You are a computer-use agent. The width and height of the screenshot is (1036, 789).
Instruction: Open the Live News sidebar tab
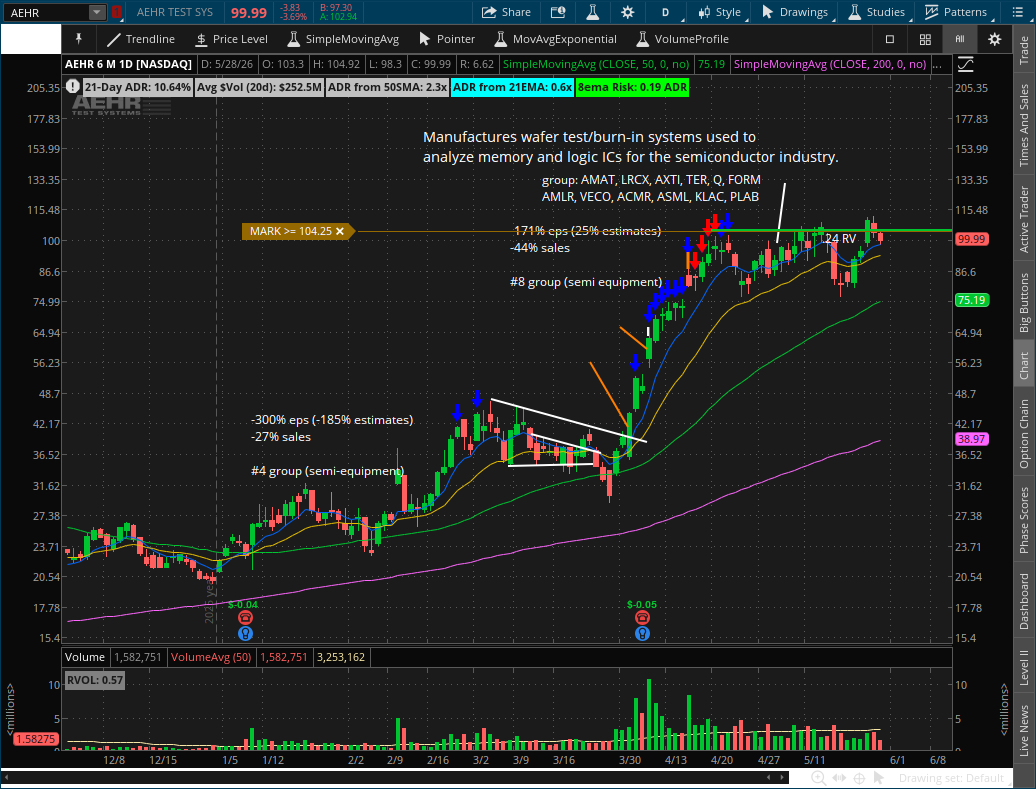coord(1024,730)
